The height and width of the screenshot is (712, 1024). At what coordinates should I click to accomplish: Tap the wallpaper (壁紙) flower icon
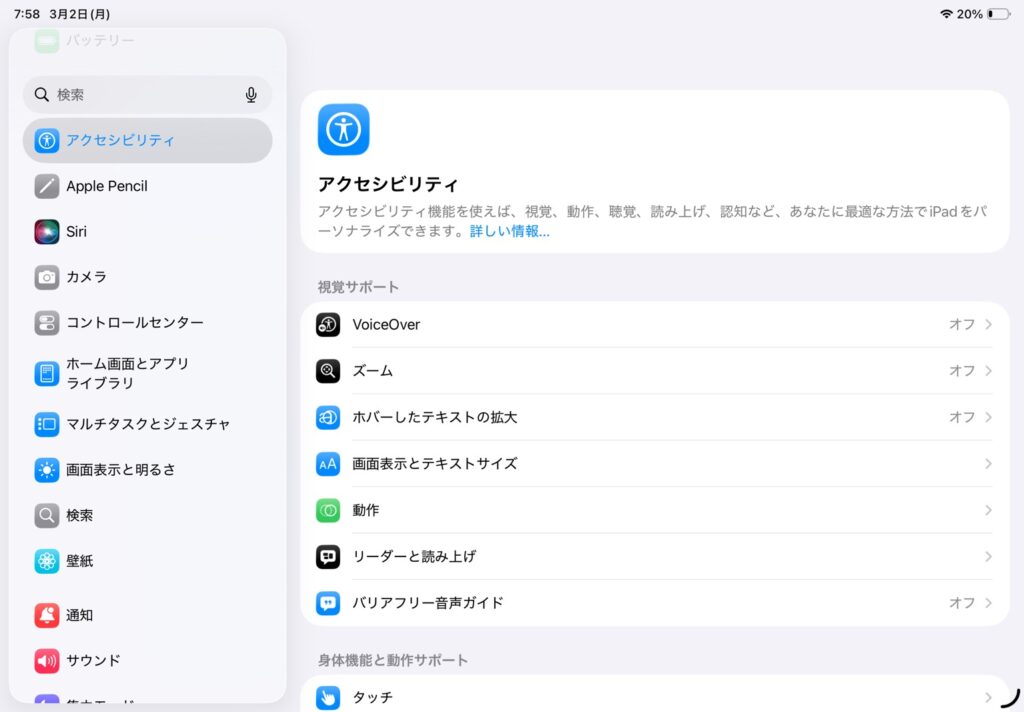pyautogui.click(x=47, y=561)
